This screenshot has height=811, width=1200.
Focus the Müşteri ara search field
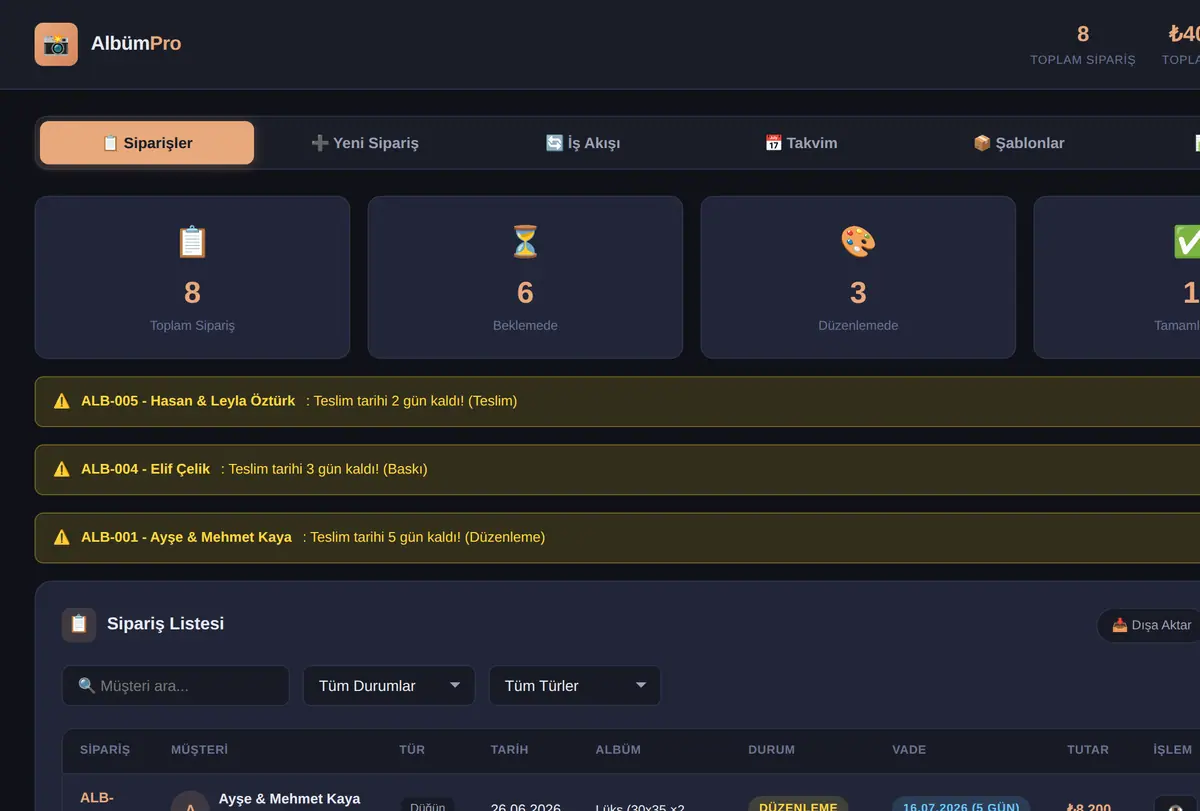pos(176,686)
